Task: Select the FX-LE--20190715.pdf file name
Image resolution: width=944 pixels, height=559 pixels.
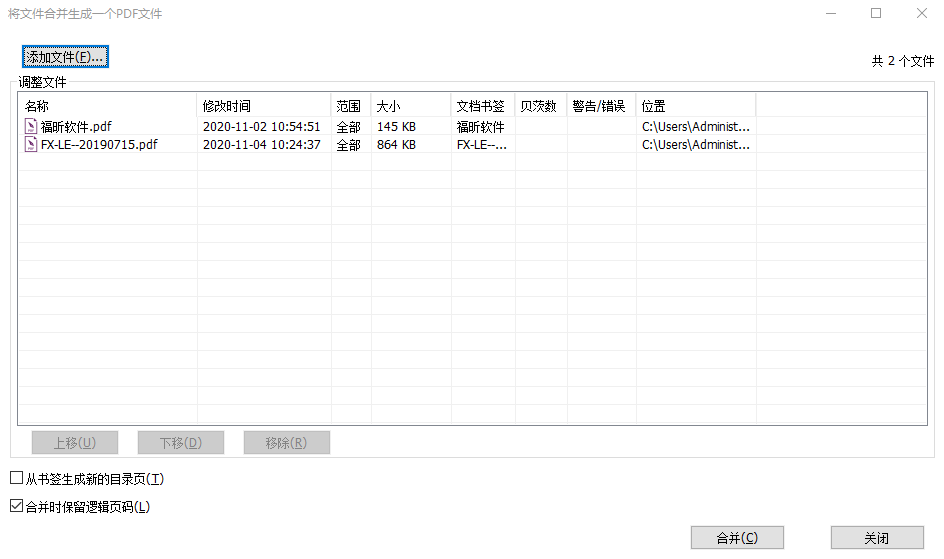Action: tap(99, 145)
